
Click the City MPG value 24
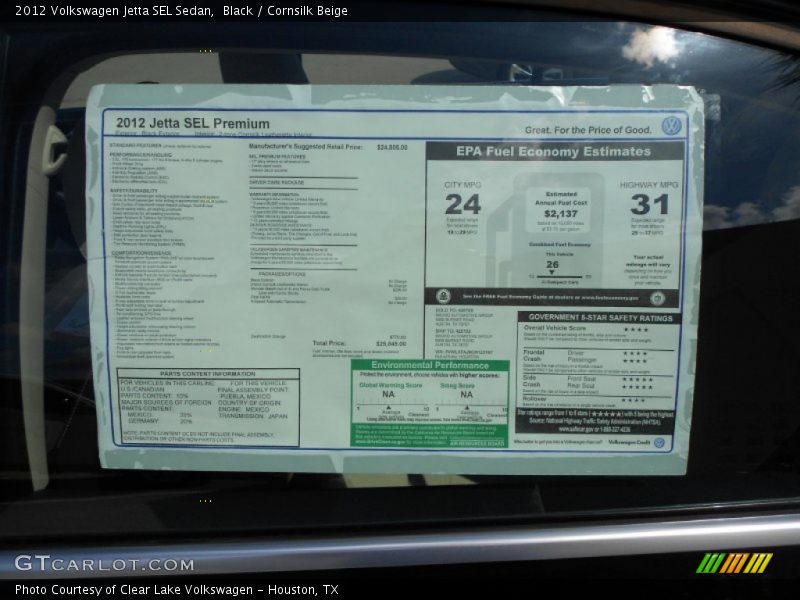462,205
